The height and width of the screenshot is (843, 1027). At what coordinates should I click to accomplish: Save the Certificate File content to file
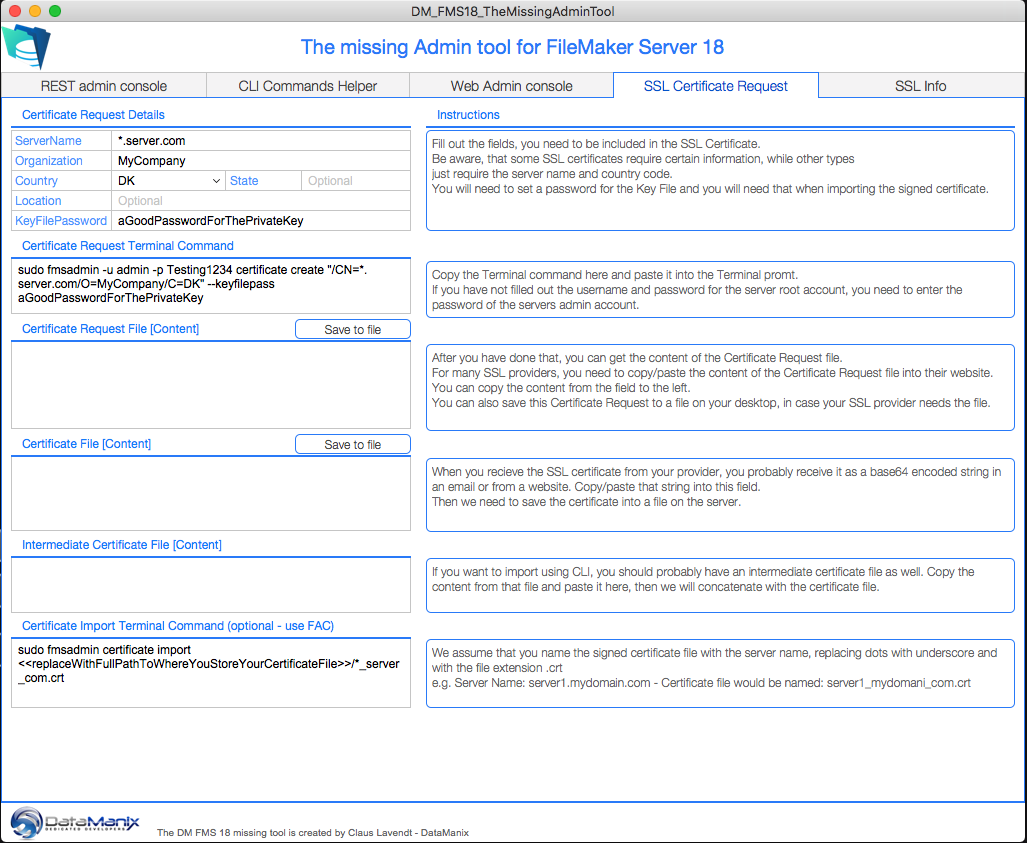(353, 445)
